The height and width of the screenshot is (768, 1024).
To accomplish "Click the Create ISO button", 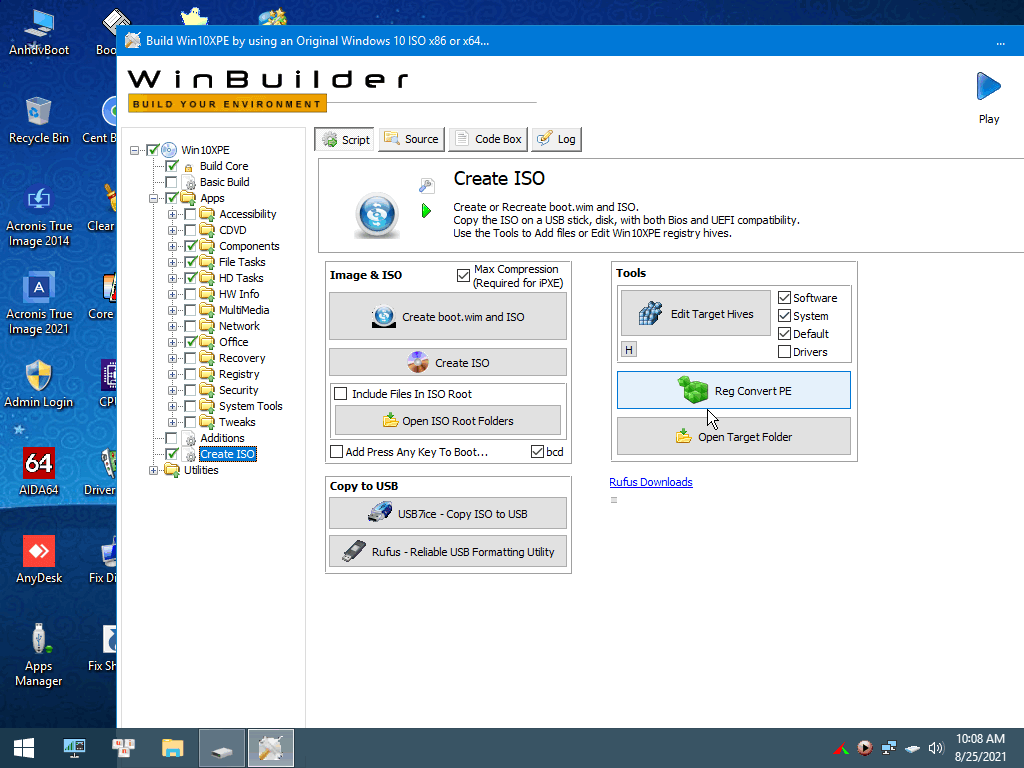I will (448, 362).
